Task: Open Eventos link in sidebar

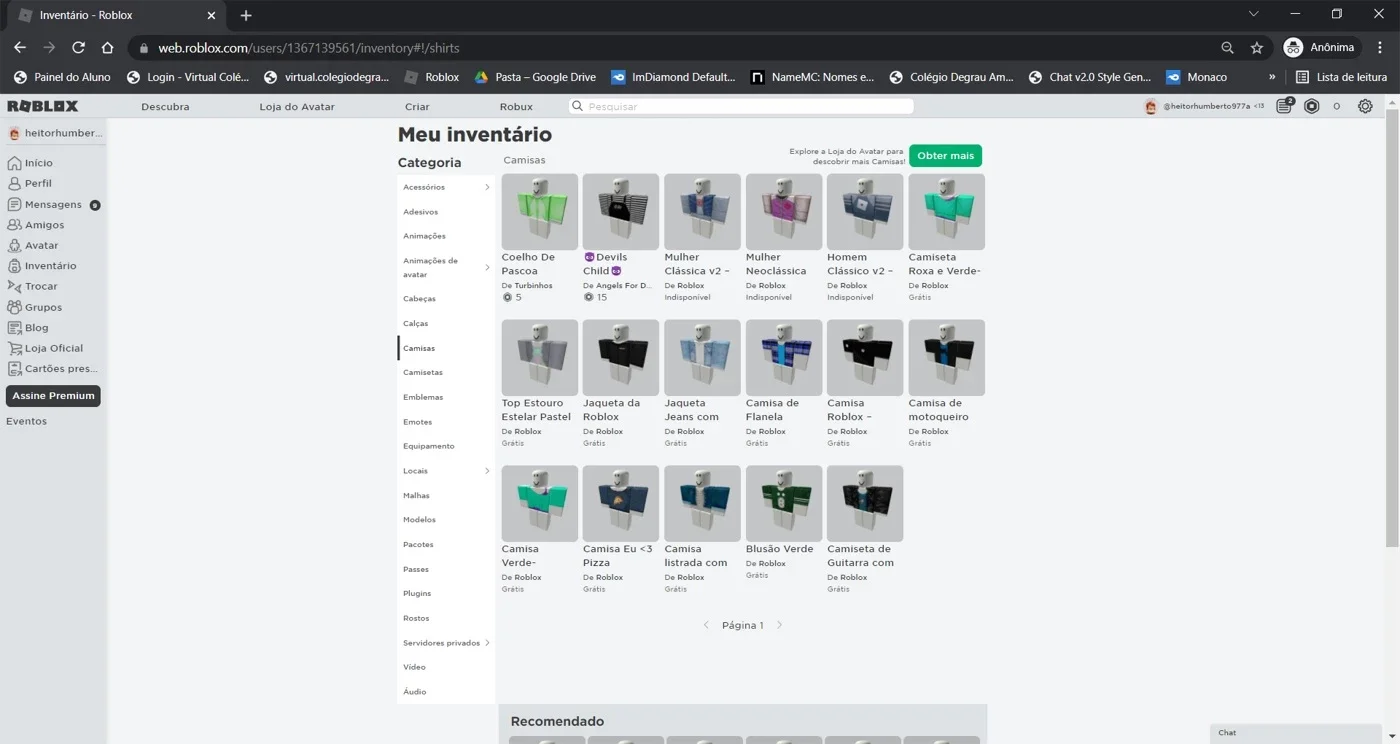Action: [27, 422]
